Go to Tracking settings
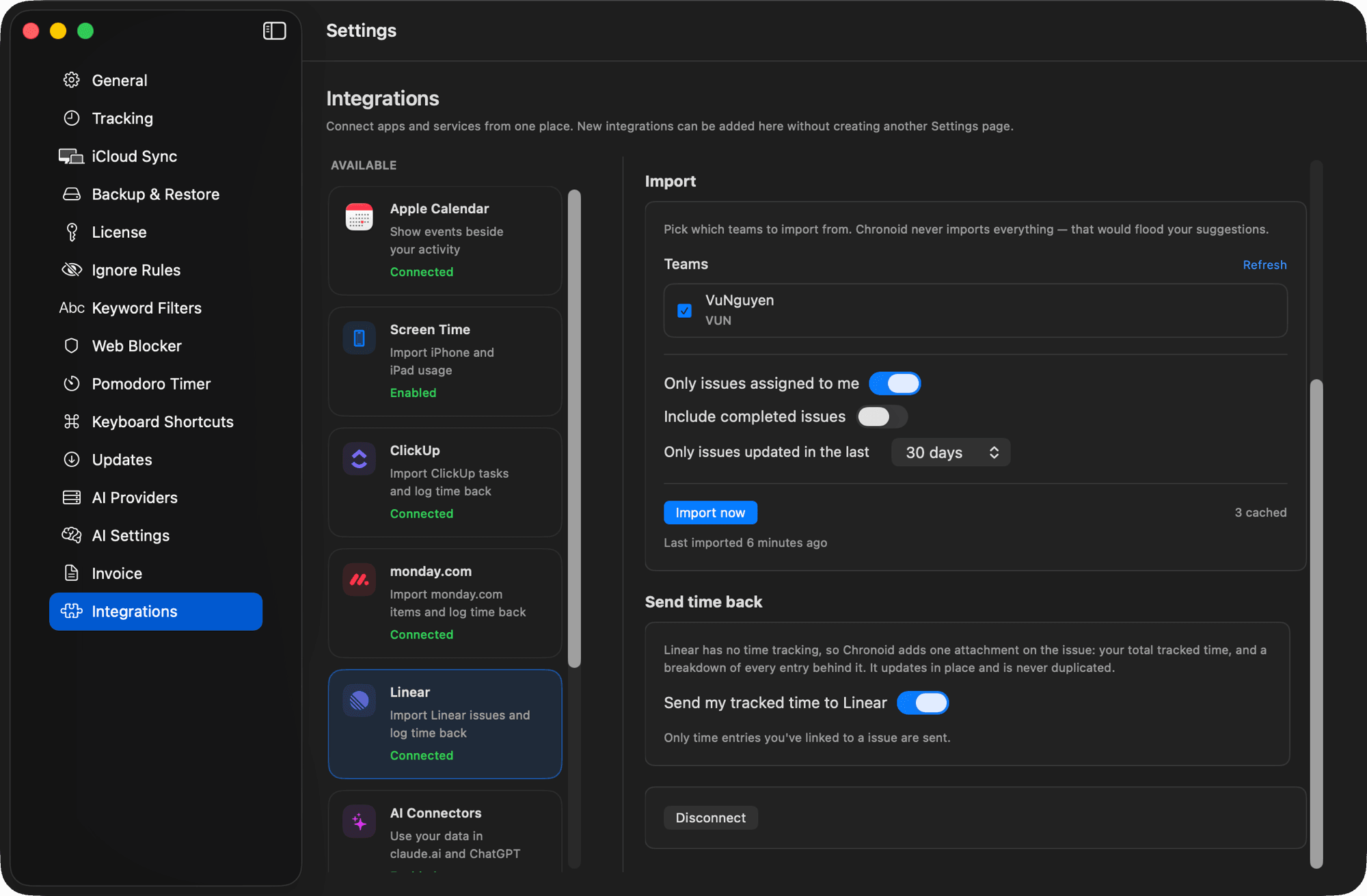Screen dimensions: 1367x896 click(x=156, y=118)
